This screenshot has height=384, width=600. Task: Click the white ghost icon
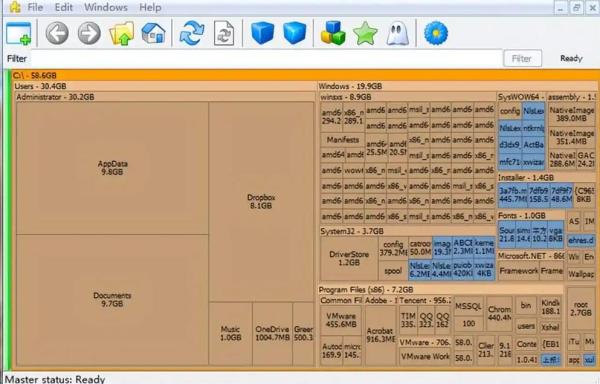coord(398,34)
